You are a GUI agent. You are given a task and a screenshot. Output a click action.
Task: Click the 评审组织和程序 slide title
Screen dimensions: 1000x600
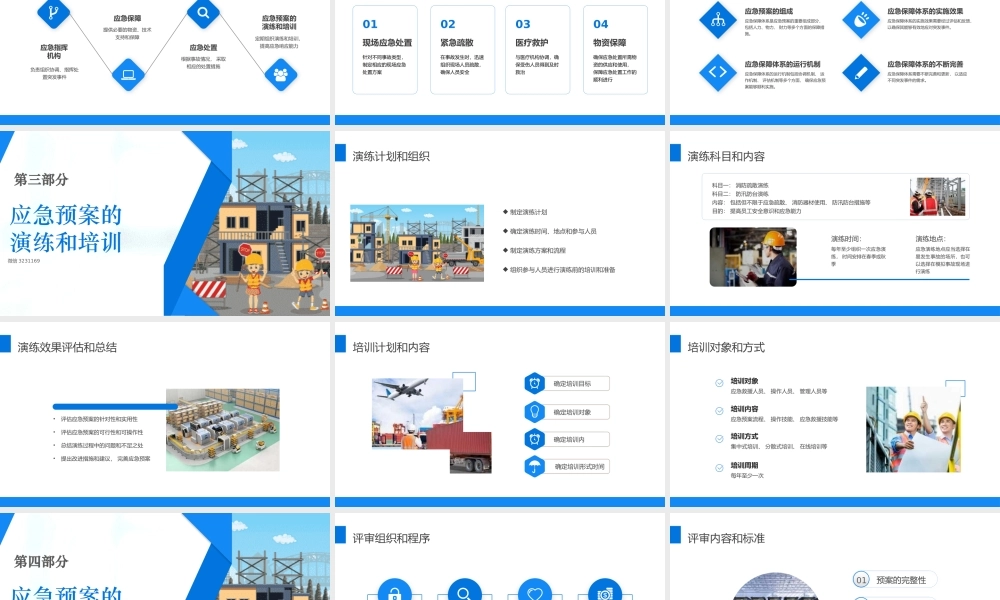pyautogui.click(x=391, y=538)
